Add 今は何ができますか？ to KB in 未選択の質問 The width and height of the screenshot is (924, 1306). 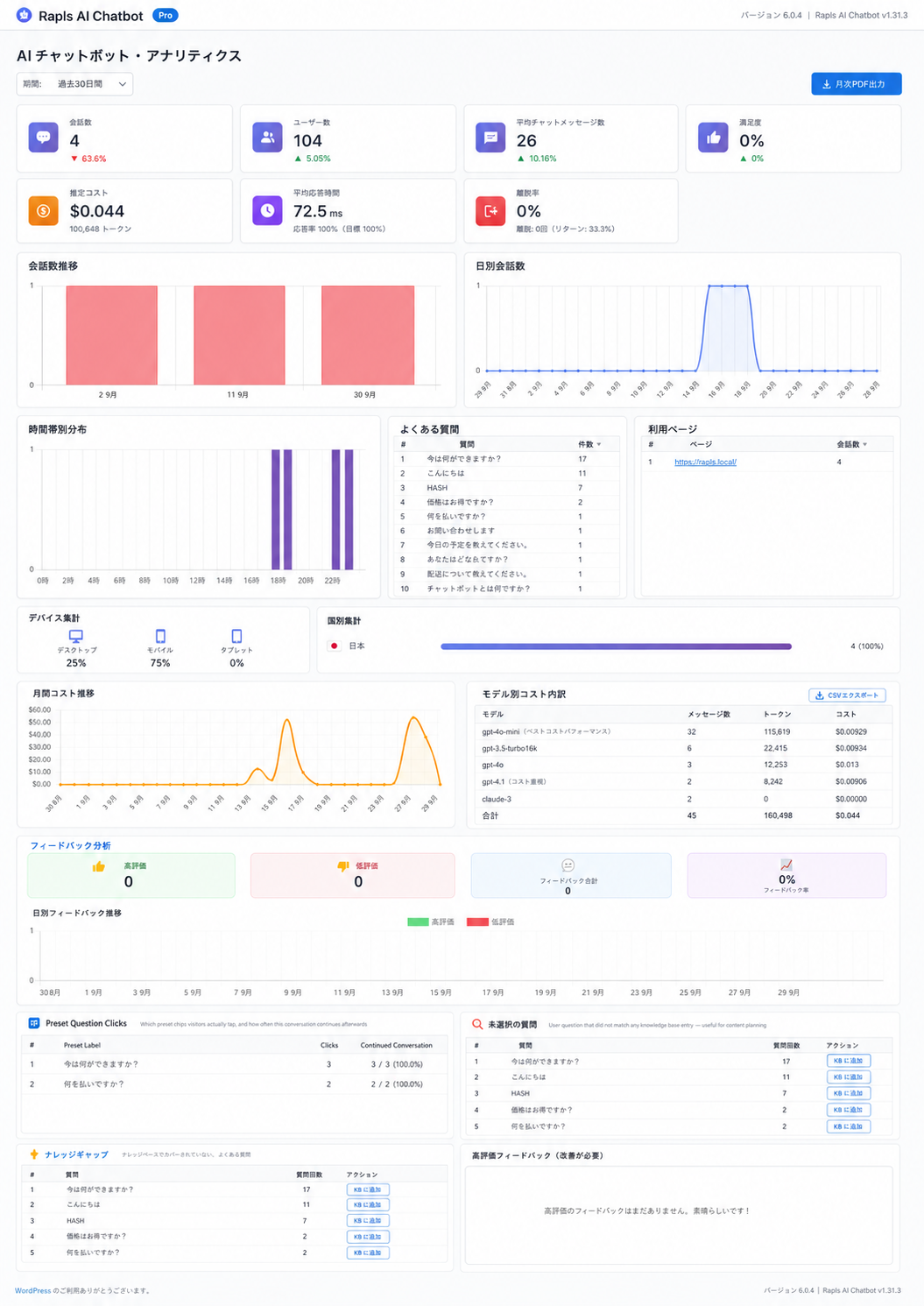tap(848, 1061)
